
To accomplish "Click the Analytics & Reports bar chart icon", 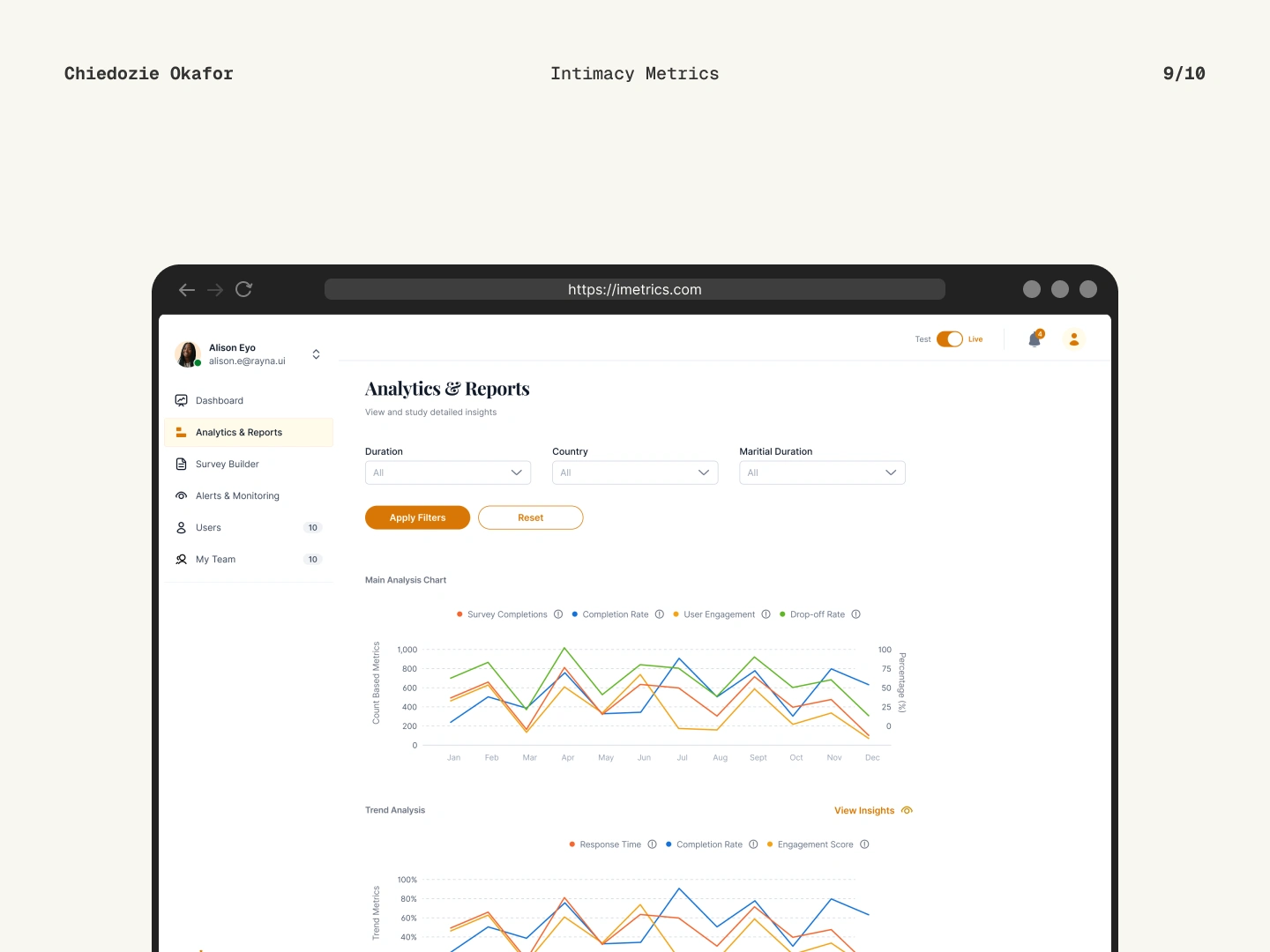I will [181, 432].
